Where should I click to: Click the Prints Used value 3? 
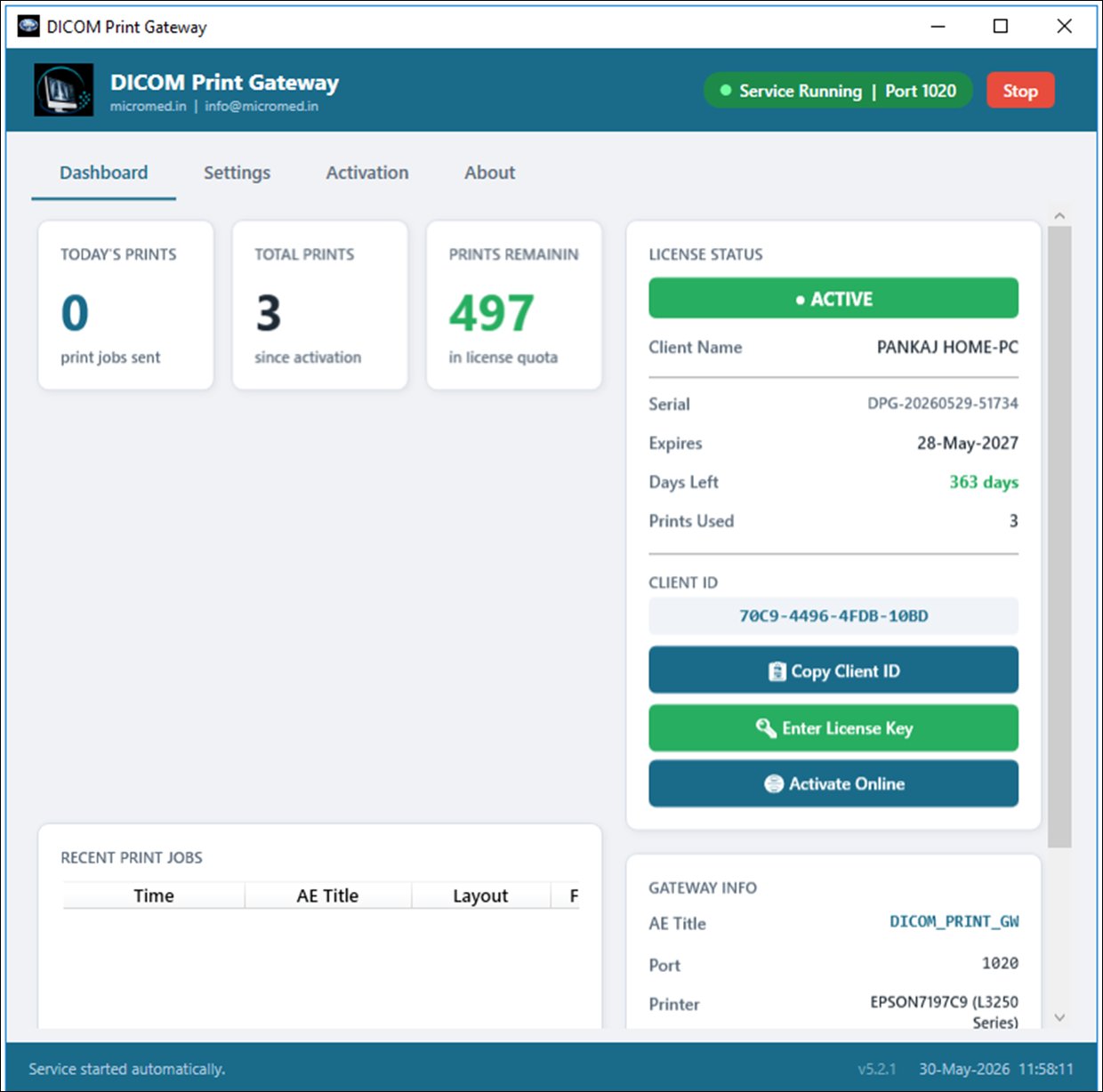tap(1013, 521)
